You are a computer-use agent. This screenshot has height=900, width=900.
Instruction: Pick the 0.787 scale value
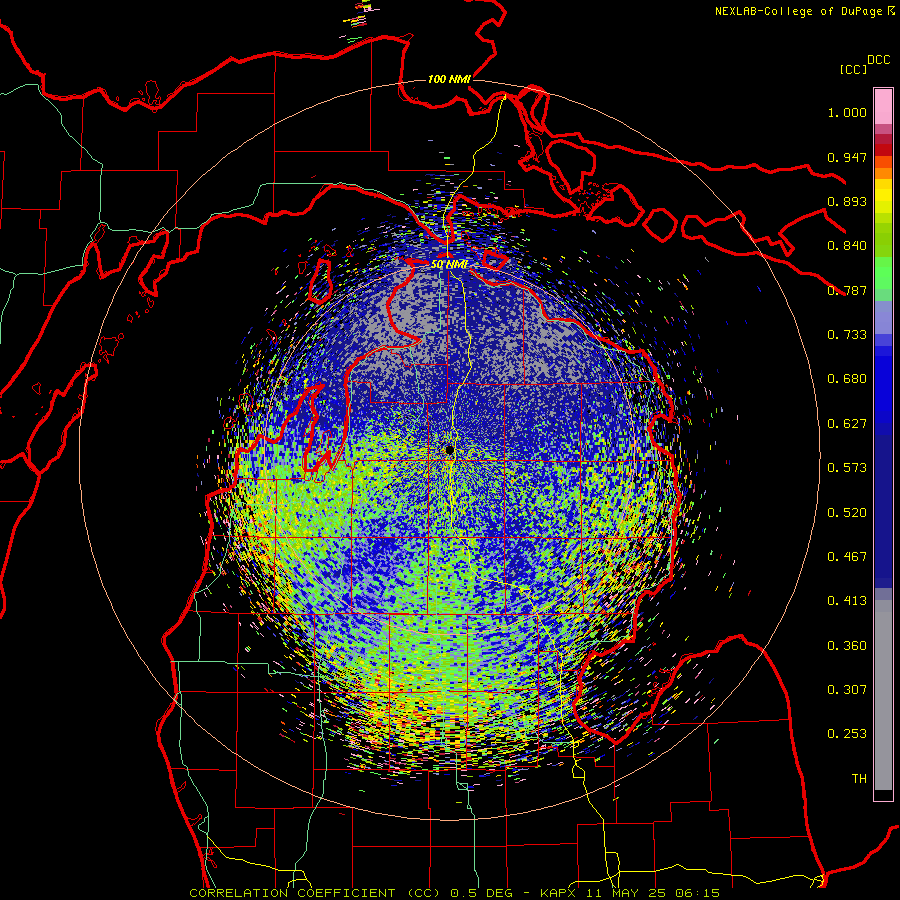847,290
